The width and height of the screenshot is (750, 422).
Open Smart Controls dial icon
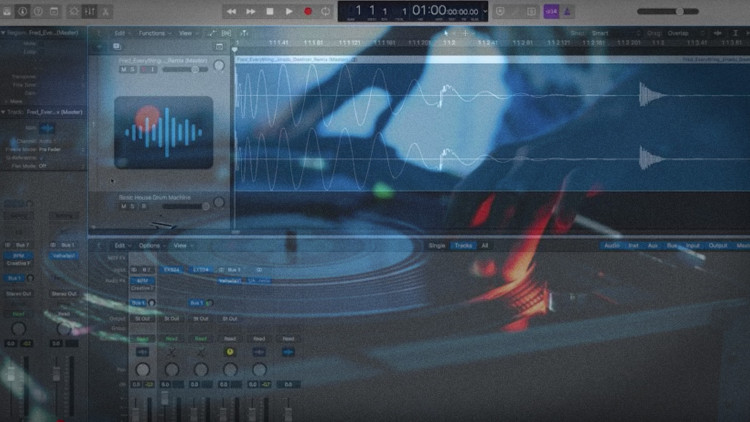[74, 11]
